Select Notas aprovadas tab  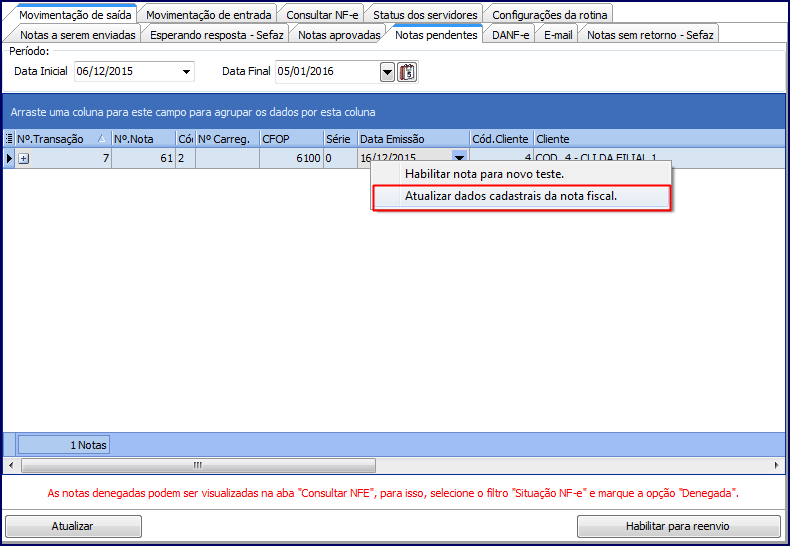(339, 35)
